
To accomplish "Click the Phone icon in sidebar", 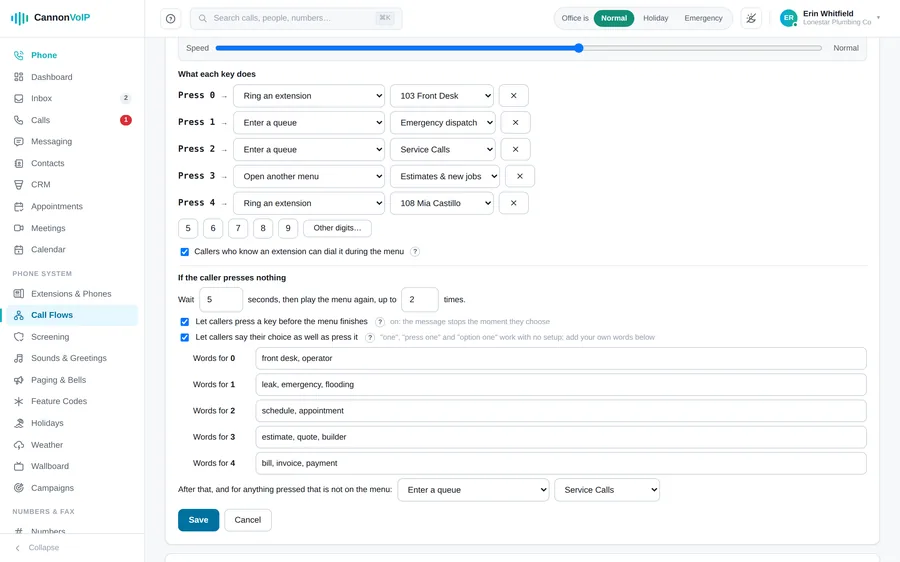I will coord(19,55).
